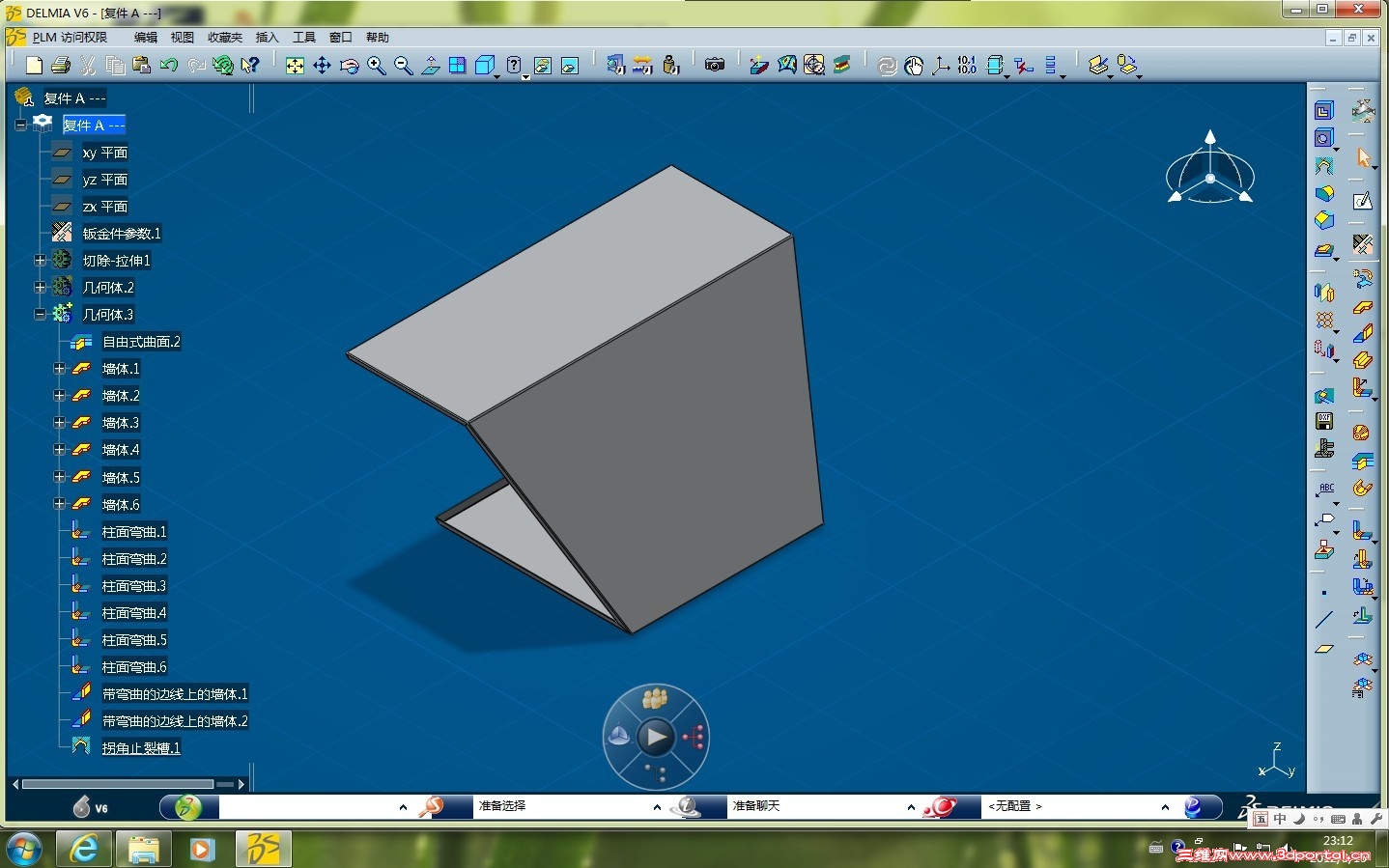The image size is (1389, 868).
Task: Click the Zoom Out magnifier icon
Action: point(403,65)
